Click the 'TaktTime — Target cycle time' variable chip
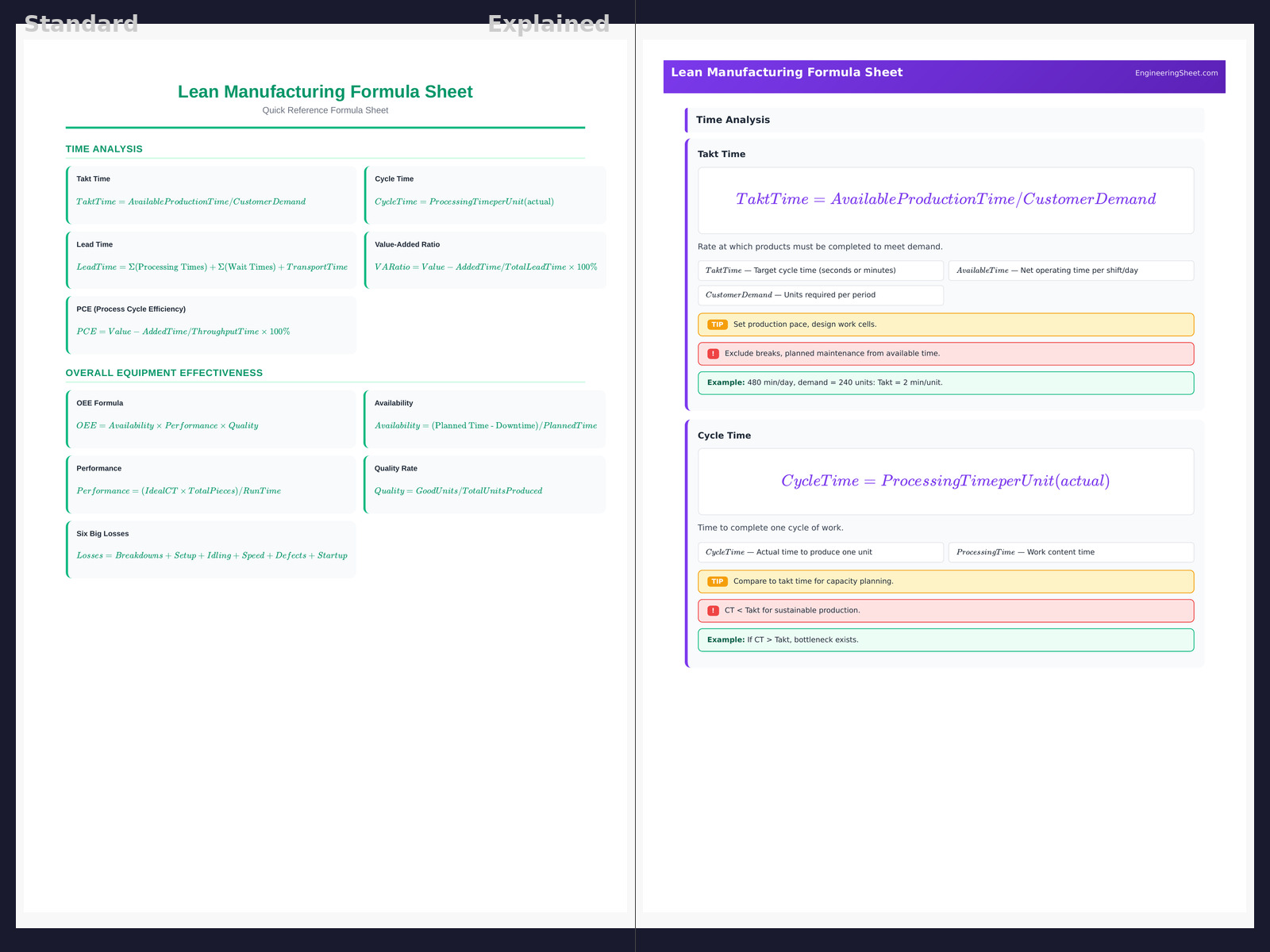 821,271
